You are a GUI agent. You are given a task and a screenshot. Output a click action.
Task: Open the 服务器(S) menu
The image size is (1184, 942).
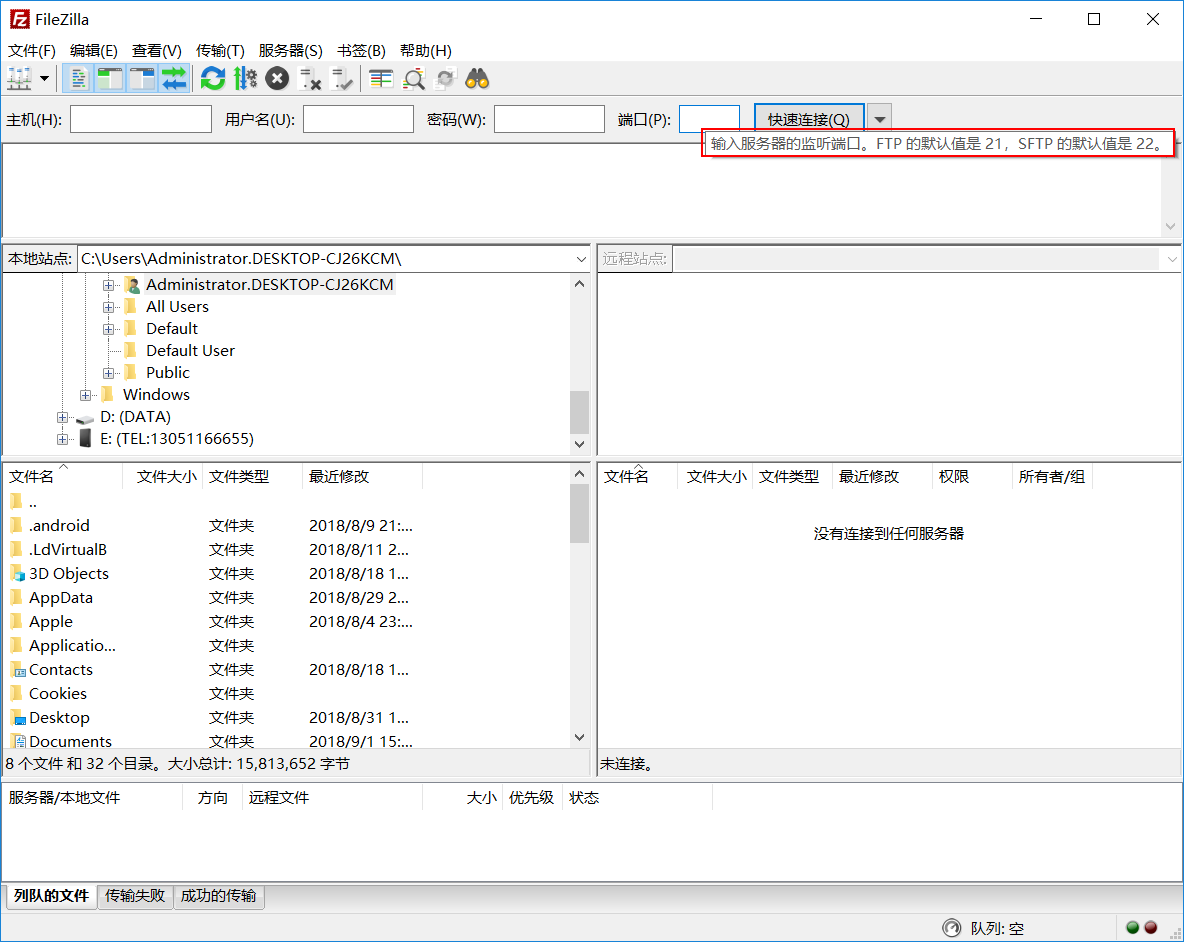tap(288, 50)
